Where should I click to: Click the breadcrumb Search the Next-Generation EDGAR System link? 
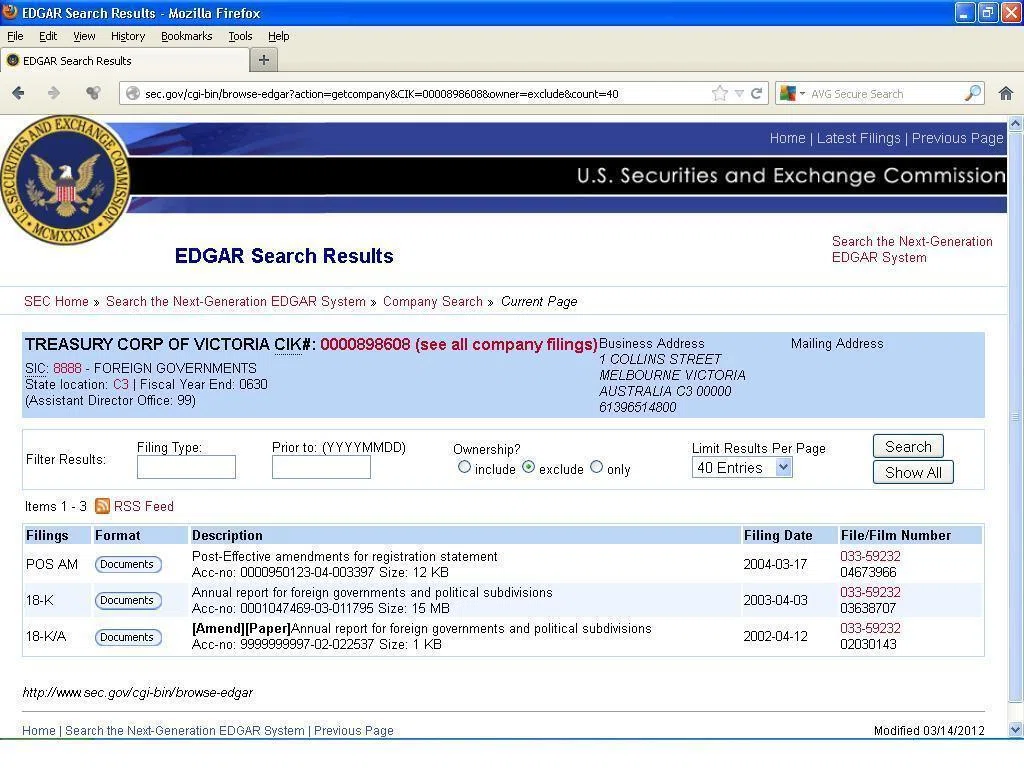coord(236,301)
